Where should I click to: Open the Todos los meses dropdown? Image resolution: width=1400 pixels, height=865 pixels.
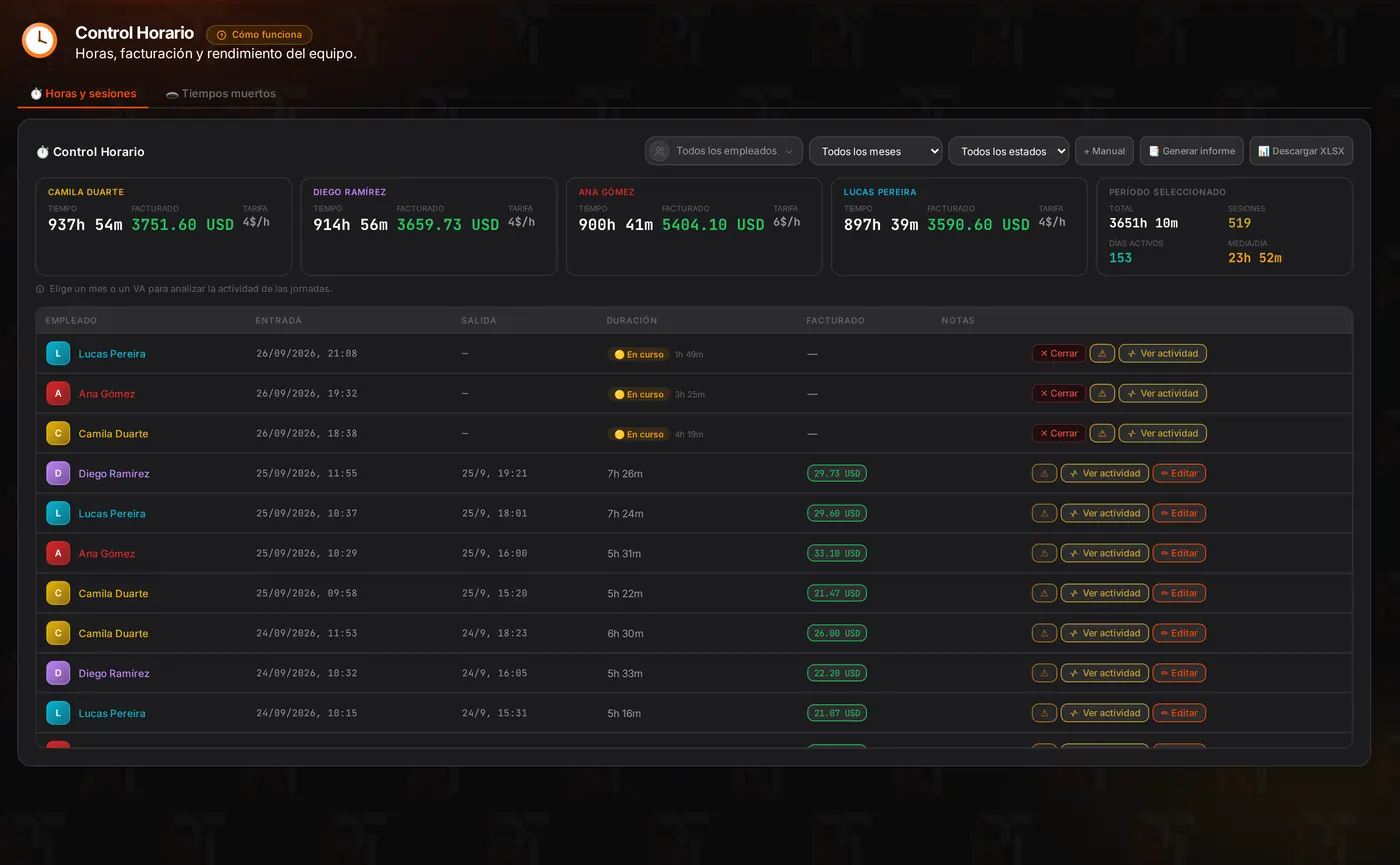(x=875, y=151)
